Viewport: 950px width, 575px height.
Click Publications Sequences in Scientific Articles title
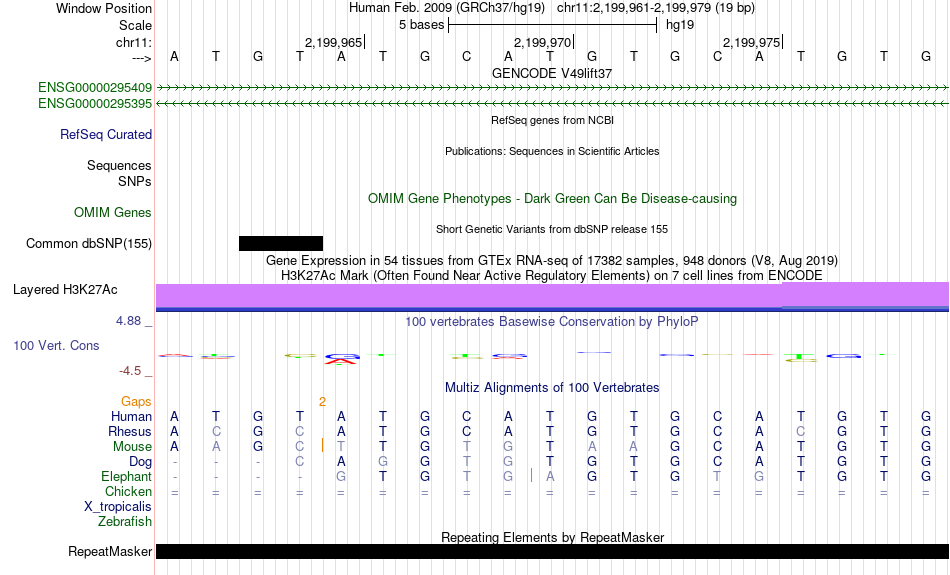coord(552,151)
